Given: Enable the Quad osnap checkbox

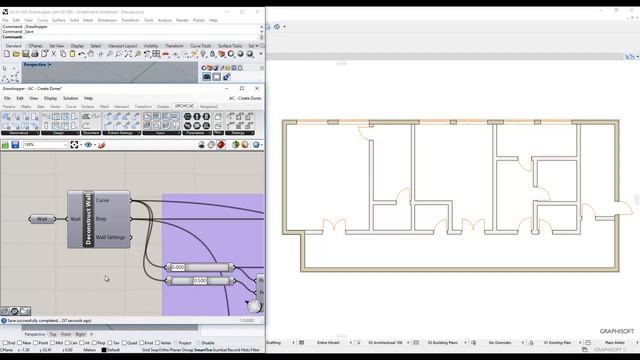Looking at the screenshot, I should [124, 343].
